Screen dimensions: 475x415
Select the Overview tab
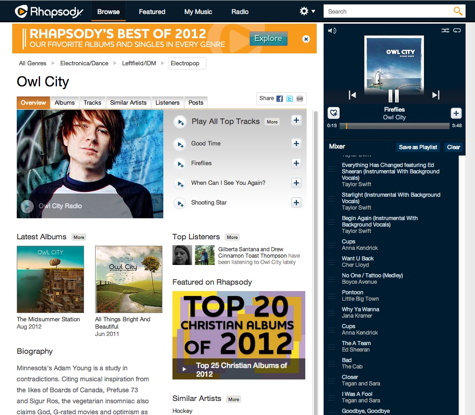pos(33,103)
